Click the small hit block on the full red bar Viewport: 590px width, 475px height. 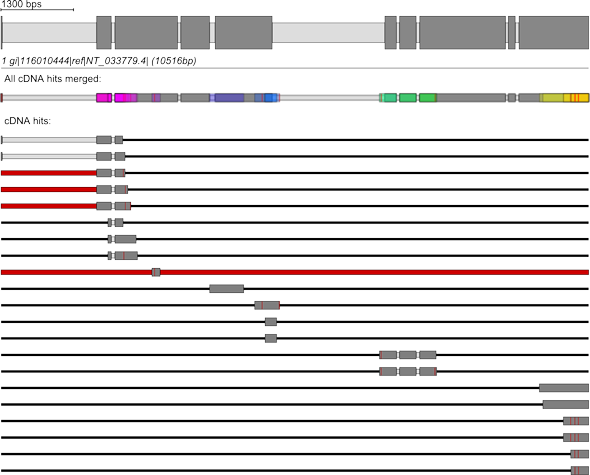(x=156, y=272)
